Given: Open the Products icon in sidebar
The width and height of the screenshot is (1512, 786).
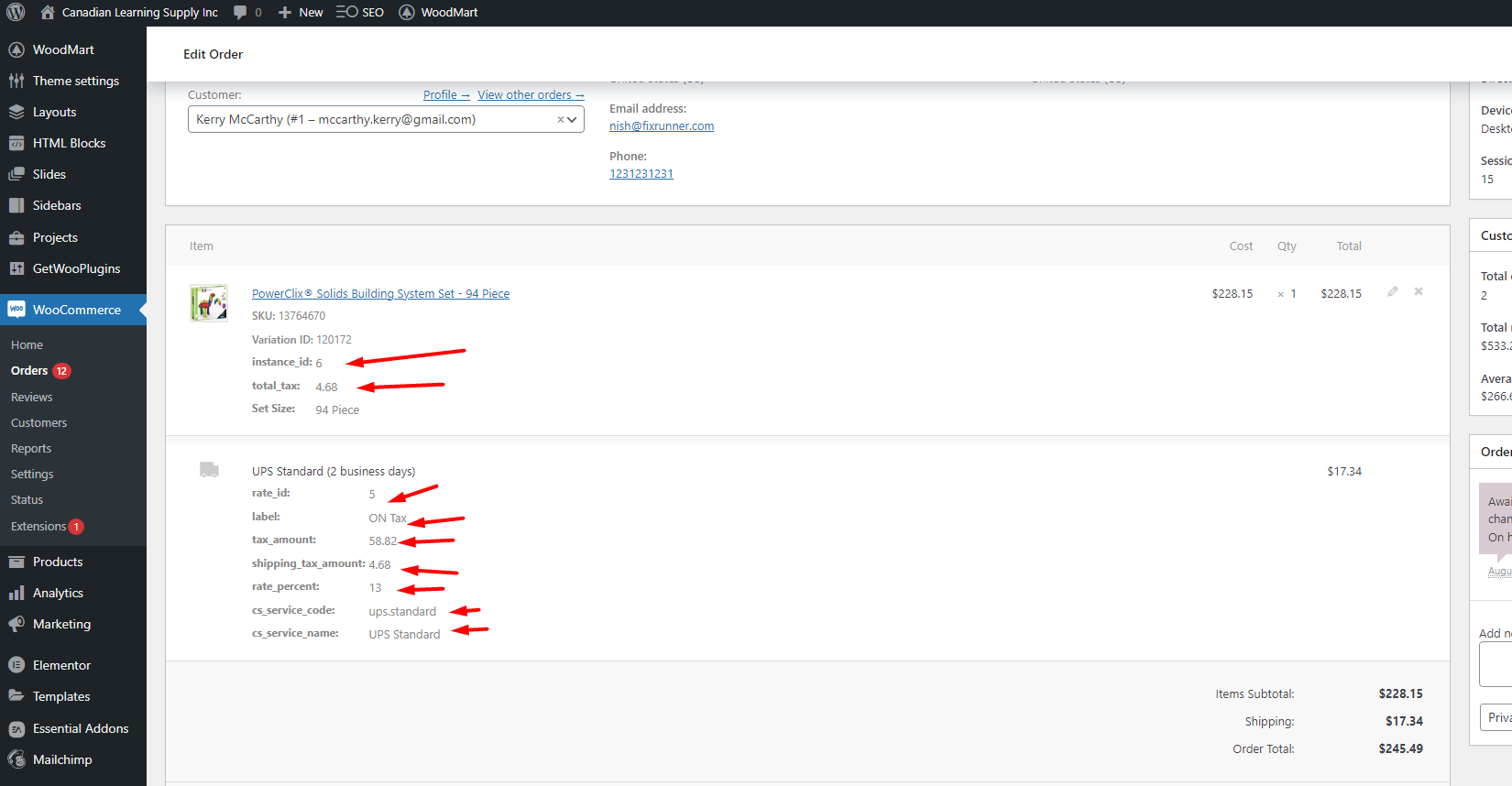Looking at the screenshot, I should (16, 562).
